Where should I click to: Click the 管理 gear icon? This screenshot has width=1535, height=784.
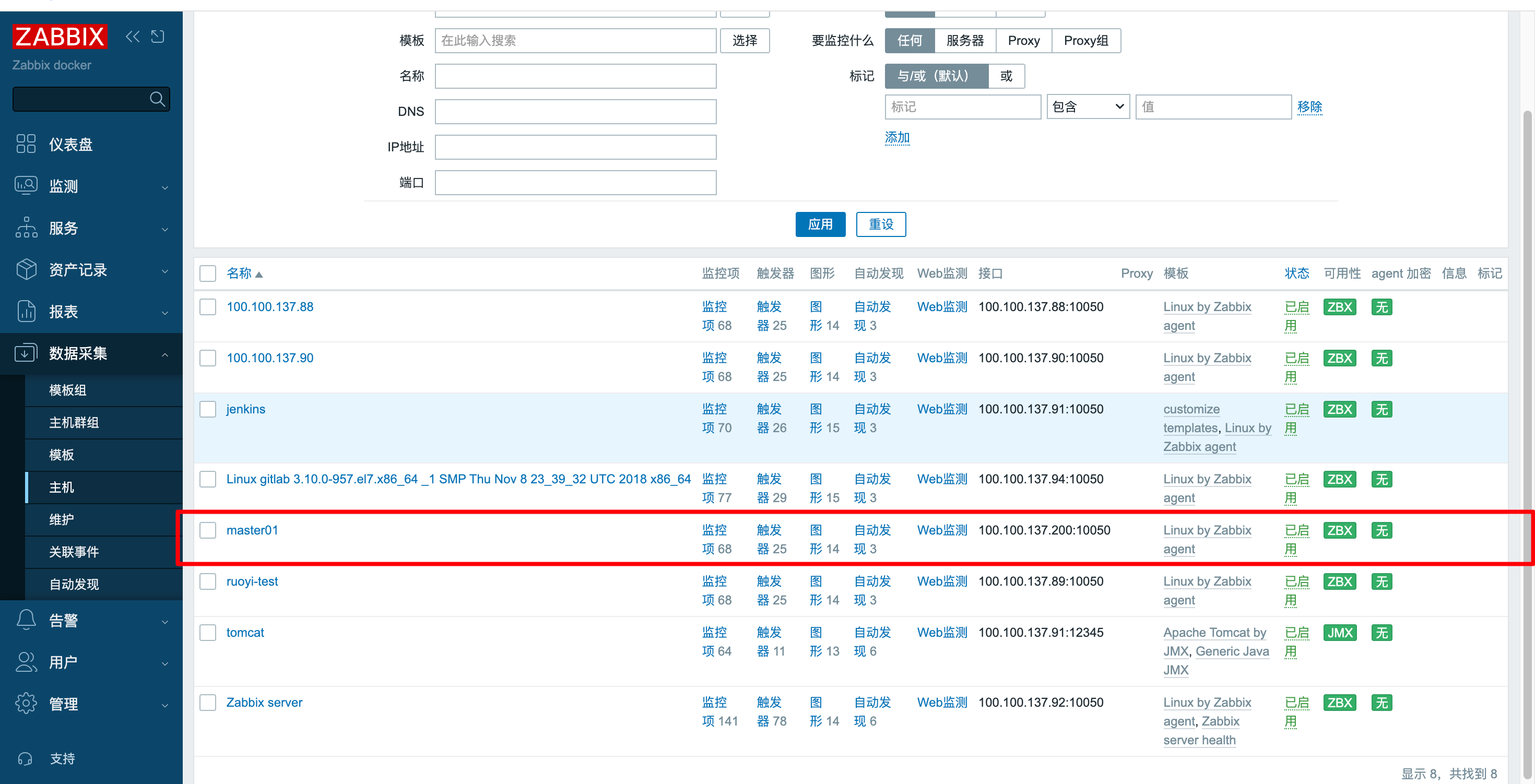coord(26,704)
